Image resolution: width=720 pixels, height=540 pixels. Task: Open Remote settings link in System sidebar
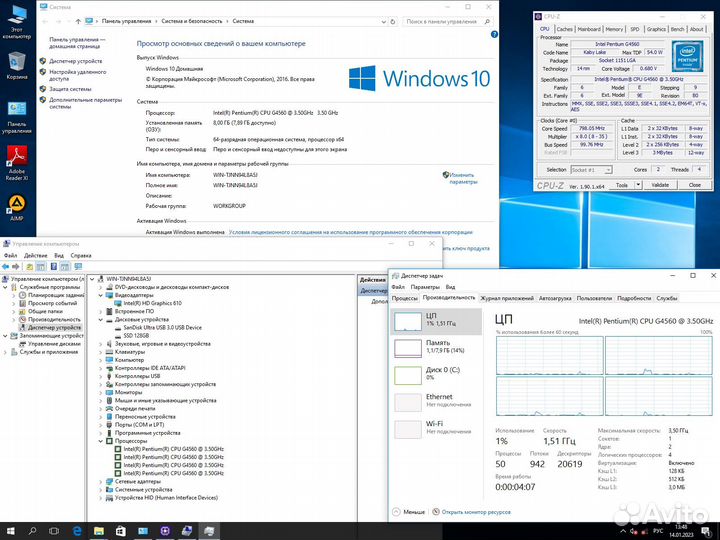(78, 75)
